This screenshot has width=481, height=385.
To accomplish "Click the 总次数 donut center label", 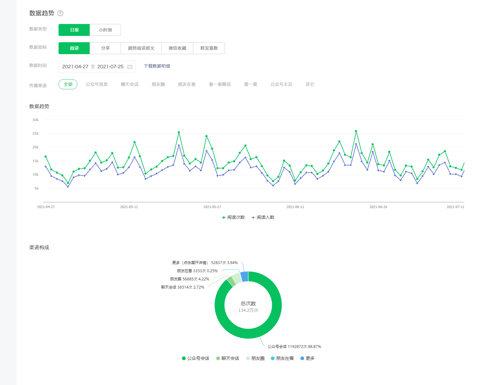I will (x=248, y=304).
